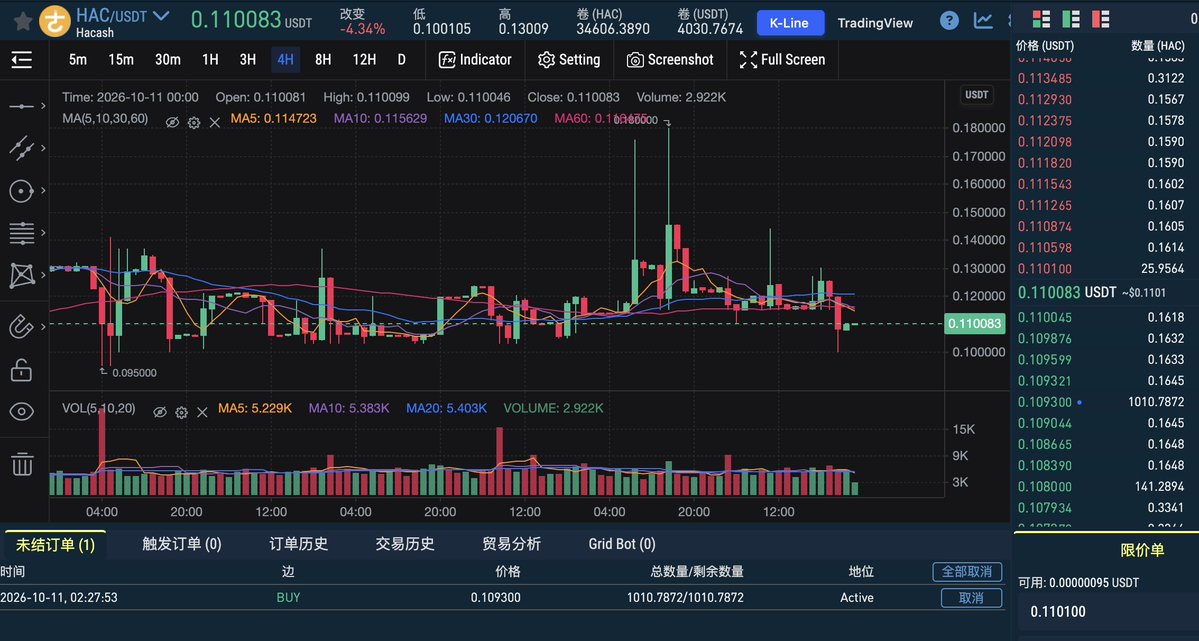
Task: Switch to K-Line chart mode
Action: (790, 23)
